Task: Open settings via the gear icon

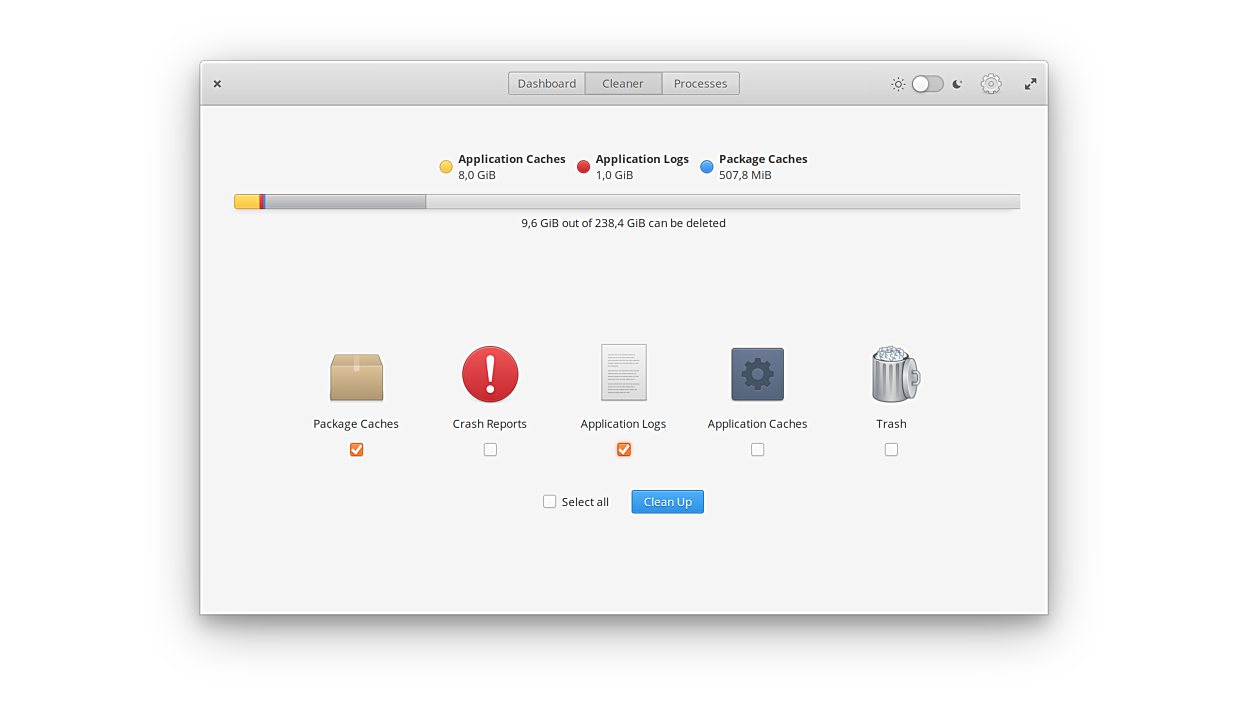Action: (991, 84)
